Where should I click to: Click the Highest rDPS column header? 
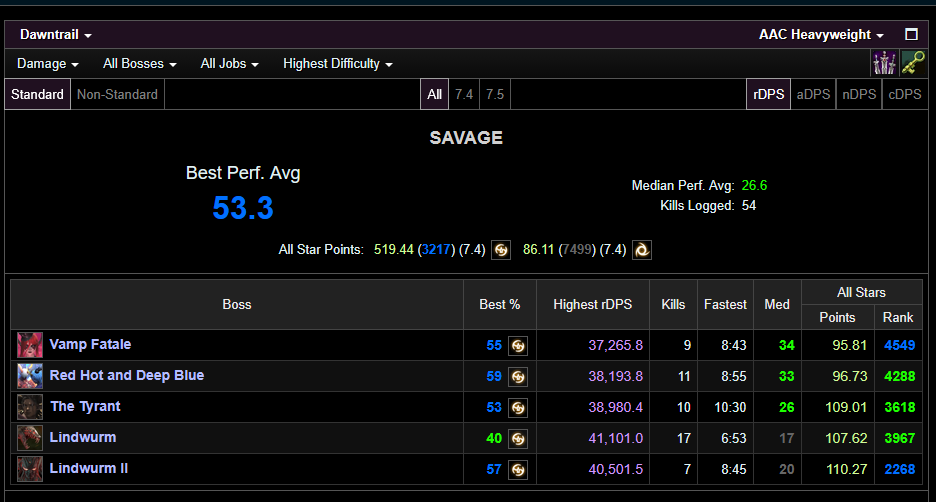pyautogui.click(x=592, y=304)
